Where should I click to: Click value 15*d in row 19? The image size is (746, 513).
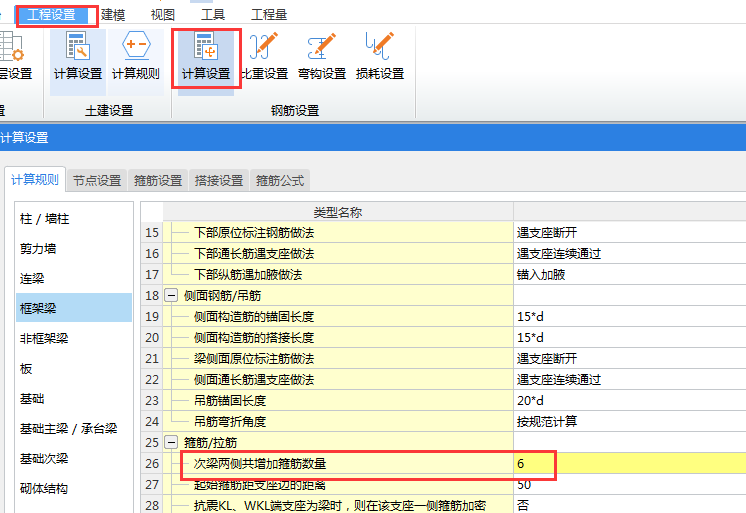pos(530,316)
